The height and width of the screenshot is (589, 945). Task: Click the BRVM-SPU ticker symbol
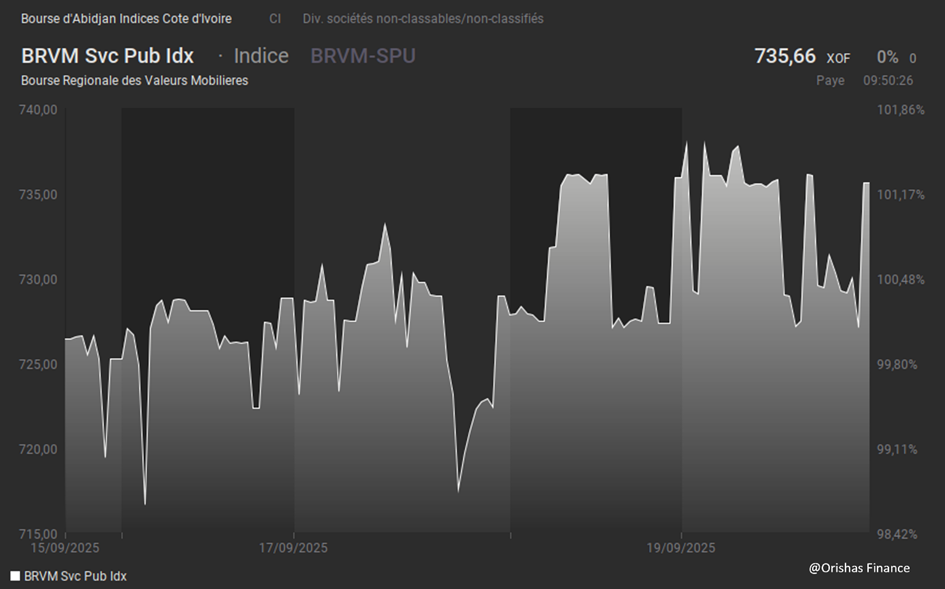tap(363, 56)
